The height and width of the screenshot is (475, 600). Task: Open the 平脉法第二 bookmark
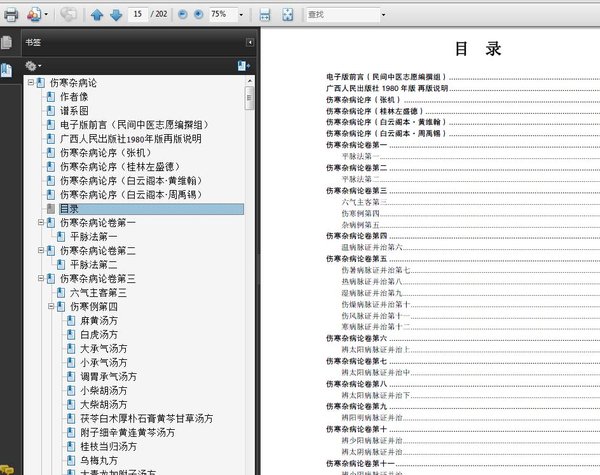coord(94,264)
